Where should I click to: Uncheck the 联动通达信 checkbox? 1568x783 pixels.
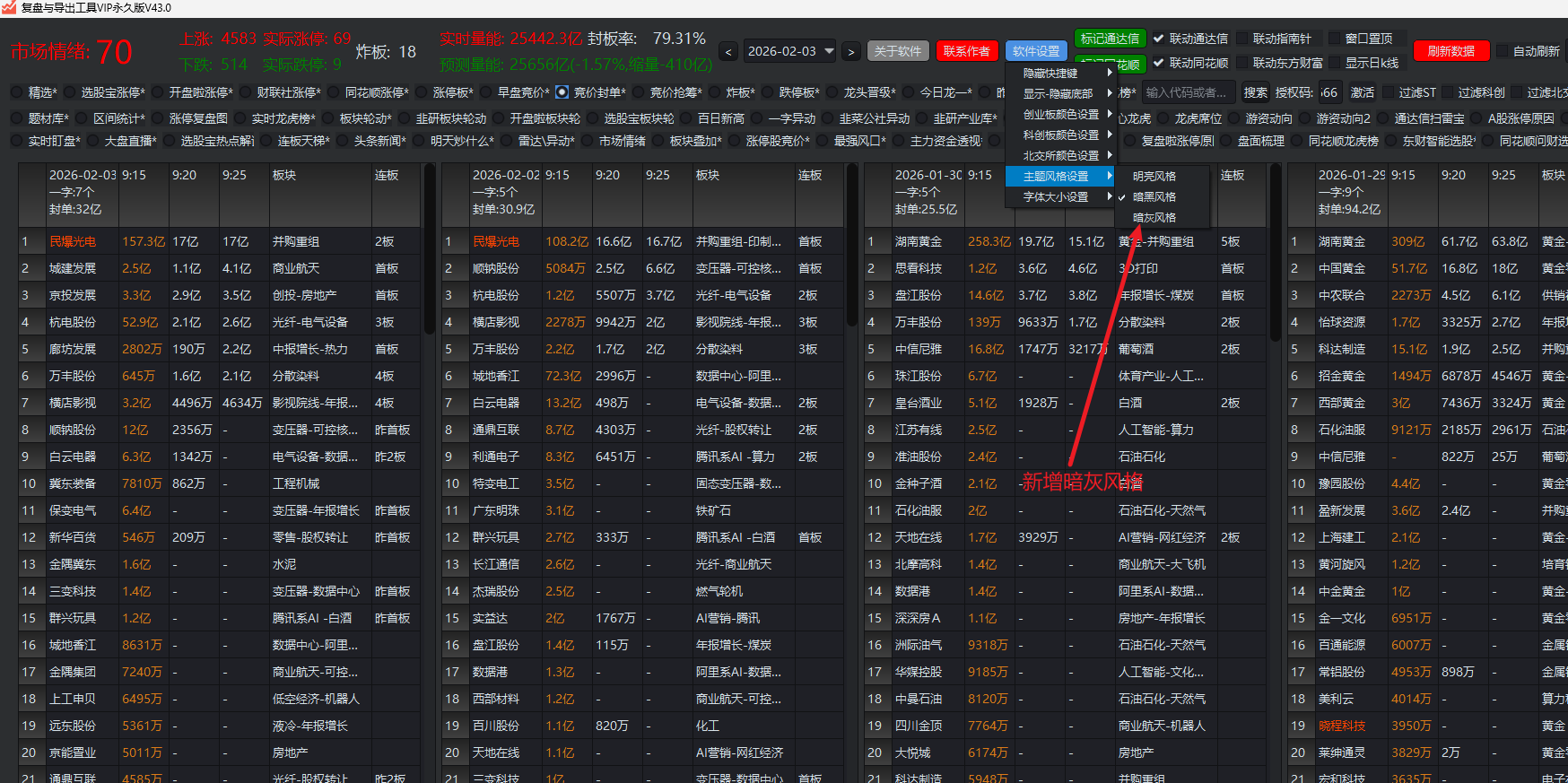point(1159,39)
